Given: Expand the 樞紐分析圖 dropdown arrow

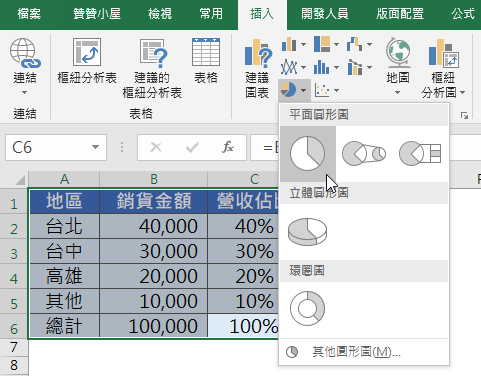Looking at the screenshot, I should (462, 92).
